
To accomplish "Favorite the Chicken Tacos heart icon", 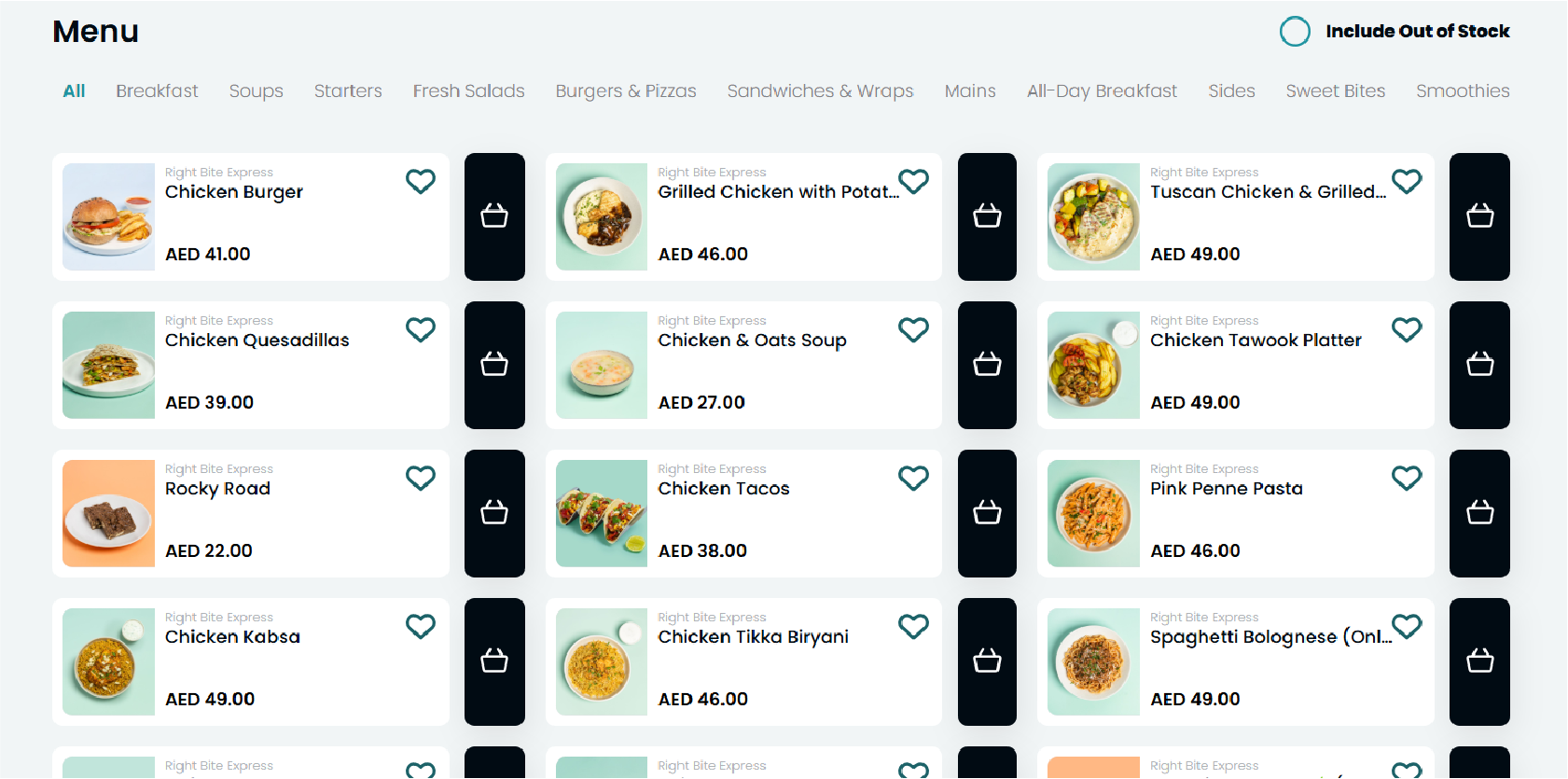I will (913, 478).
